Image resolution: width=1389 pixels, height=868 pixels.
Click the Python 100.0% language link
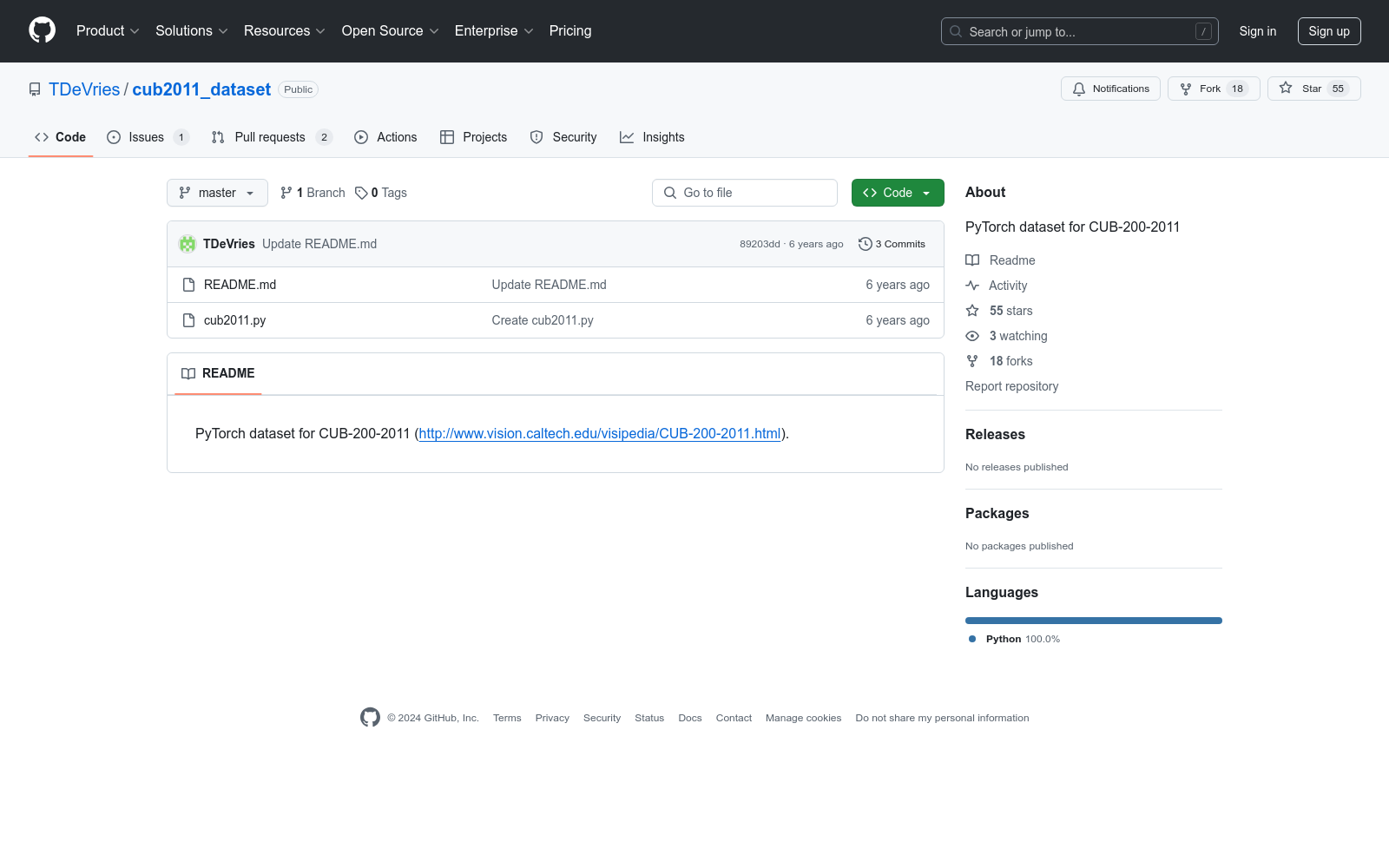tap(1014, 639)
